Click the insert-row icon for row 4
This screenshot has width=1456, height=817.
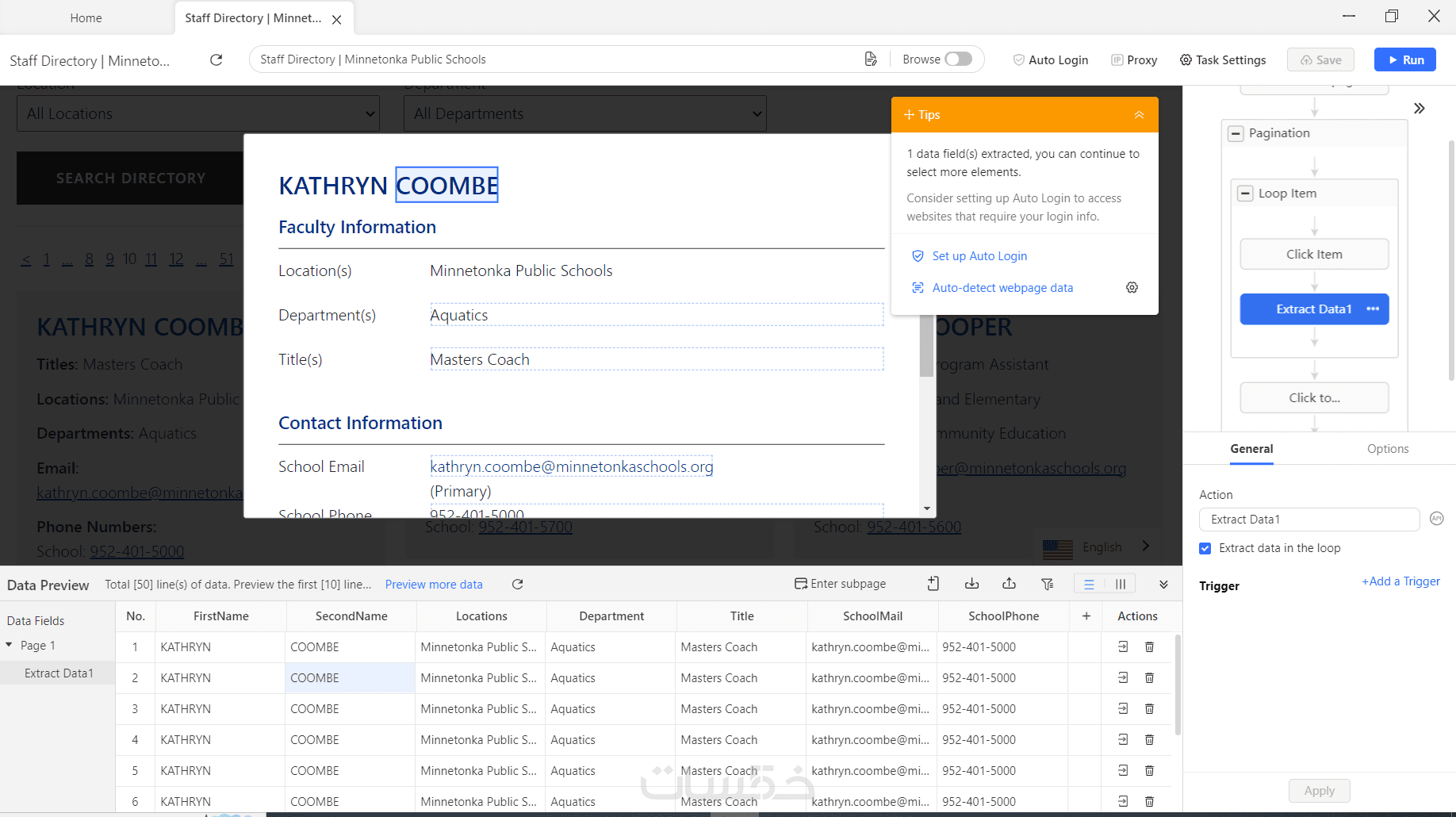[1123, 740]
